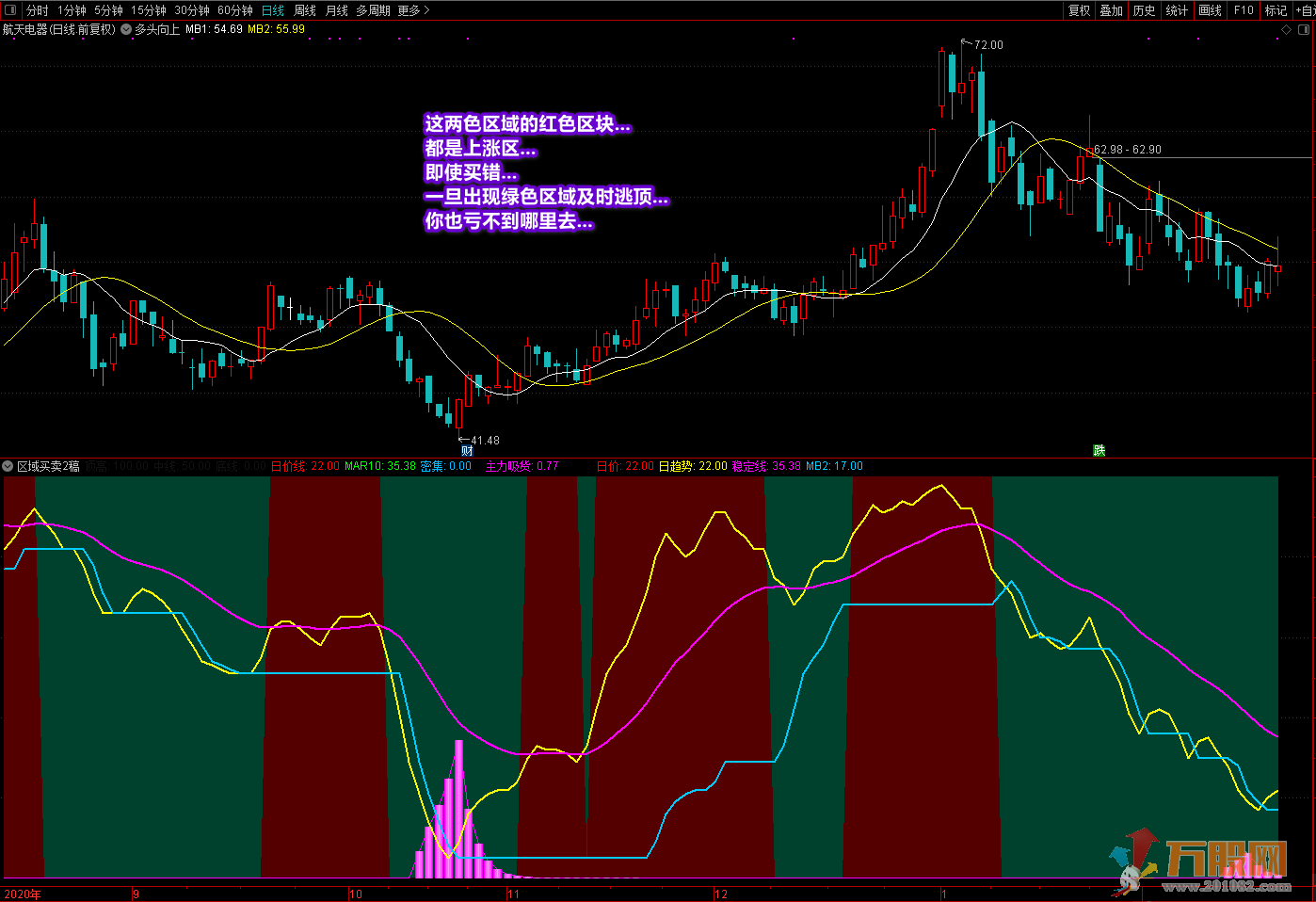Click the cyan 密集: 0.00 readout

445,466
